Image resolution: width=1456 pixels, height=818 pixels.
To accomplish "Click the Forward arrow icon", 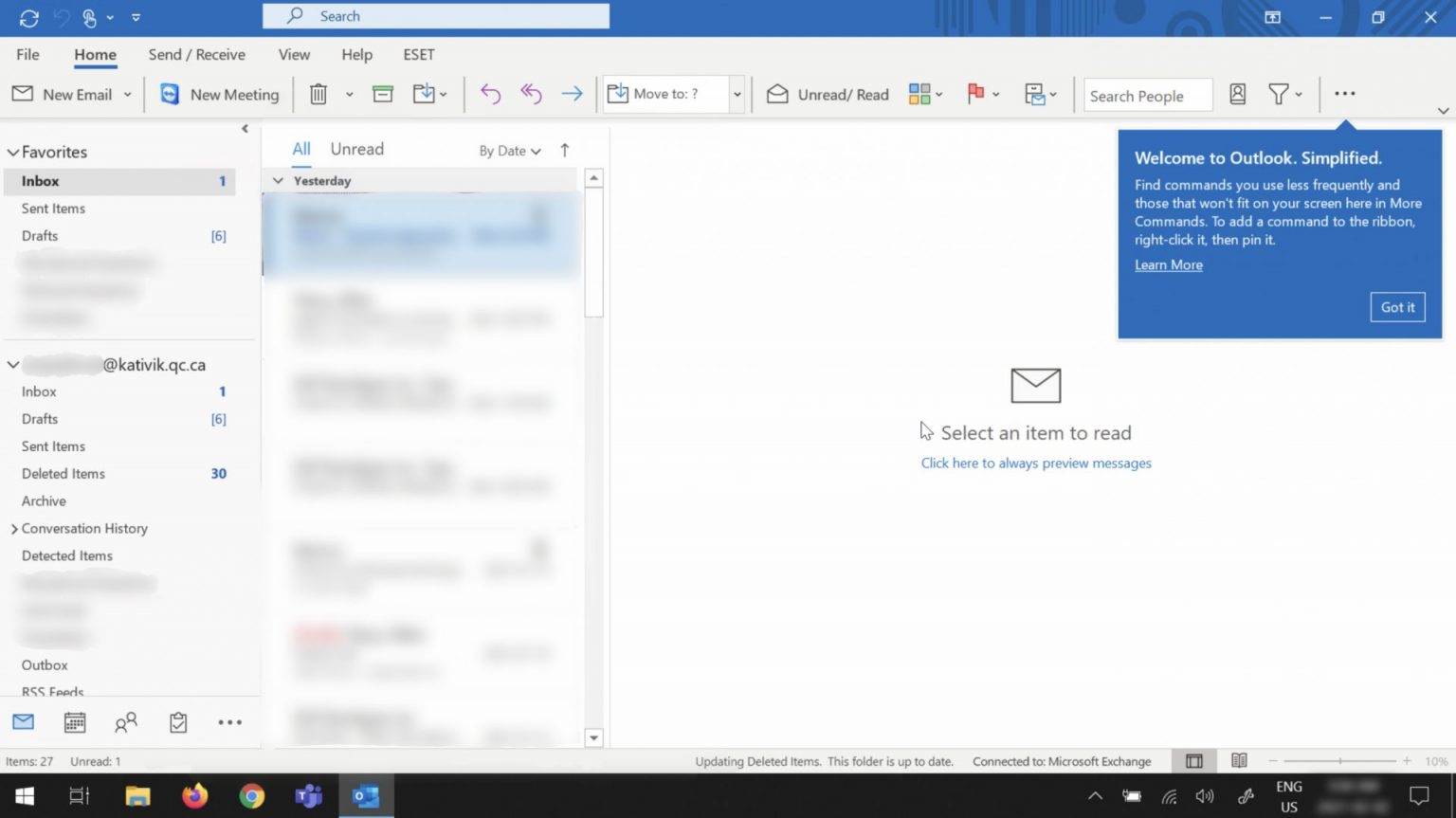I will tap(572, 94).
